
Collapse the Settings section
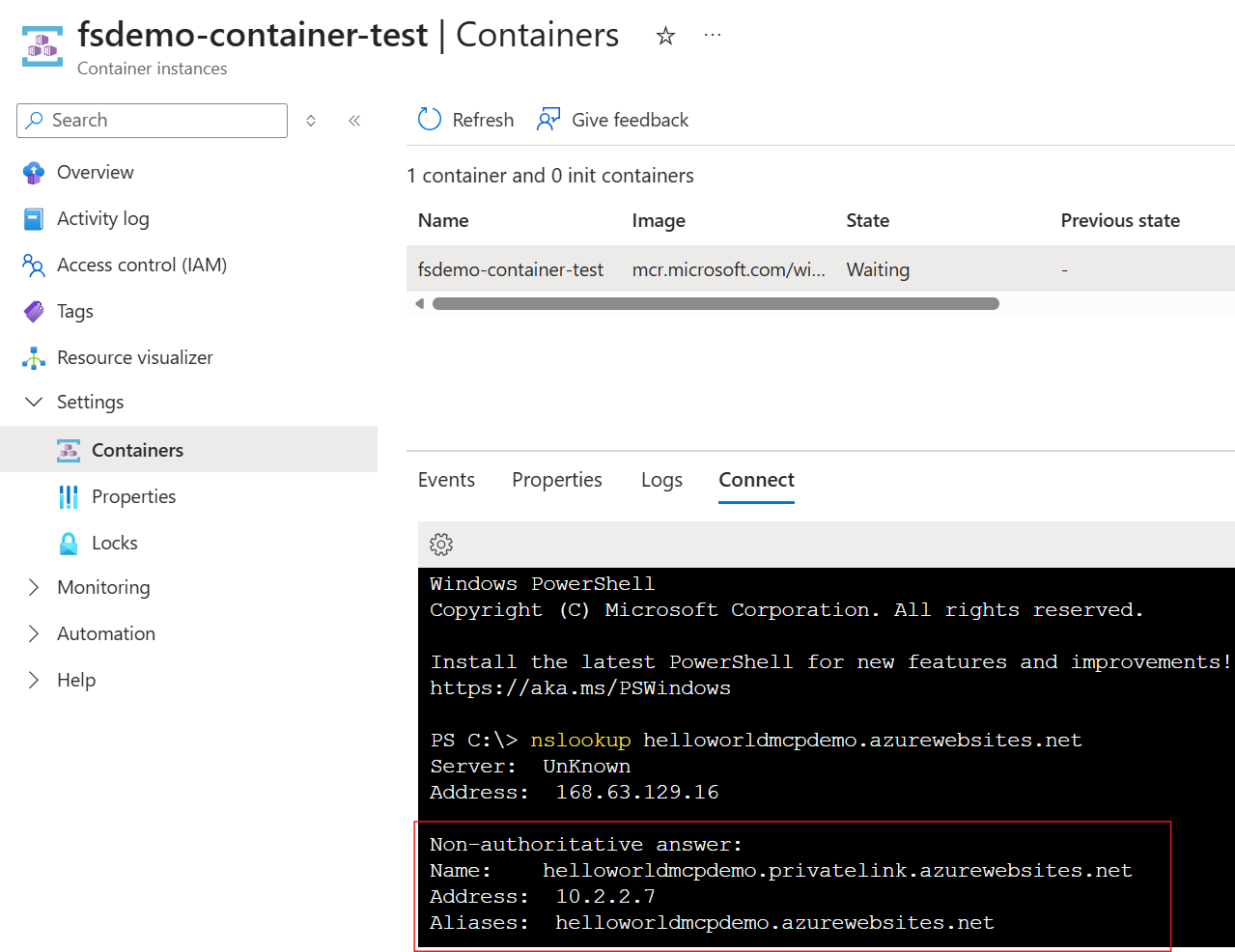pyautogui.click(x=34, y=402)
